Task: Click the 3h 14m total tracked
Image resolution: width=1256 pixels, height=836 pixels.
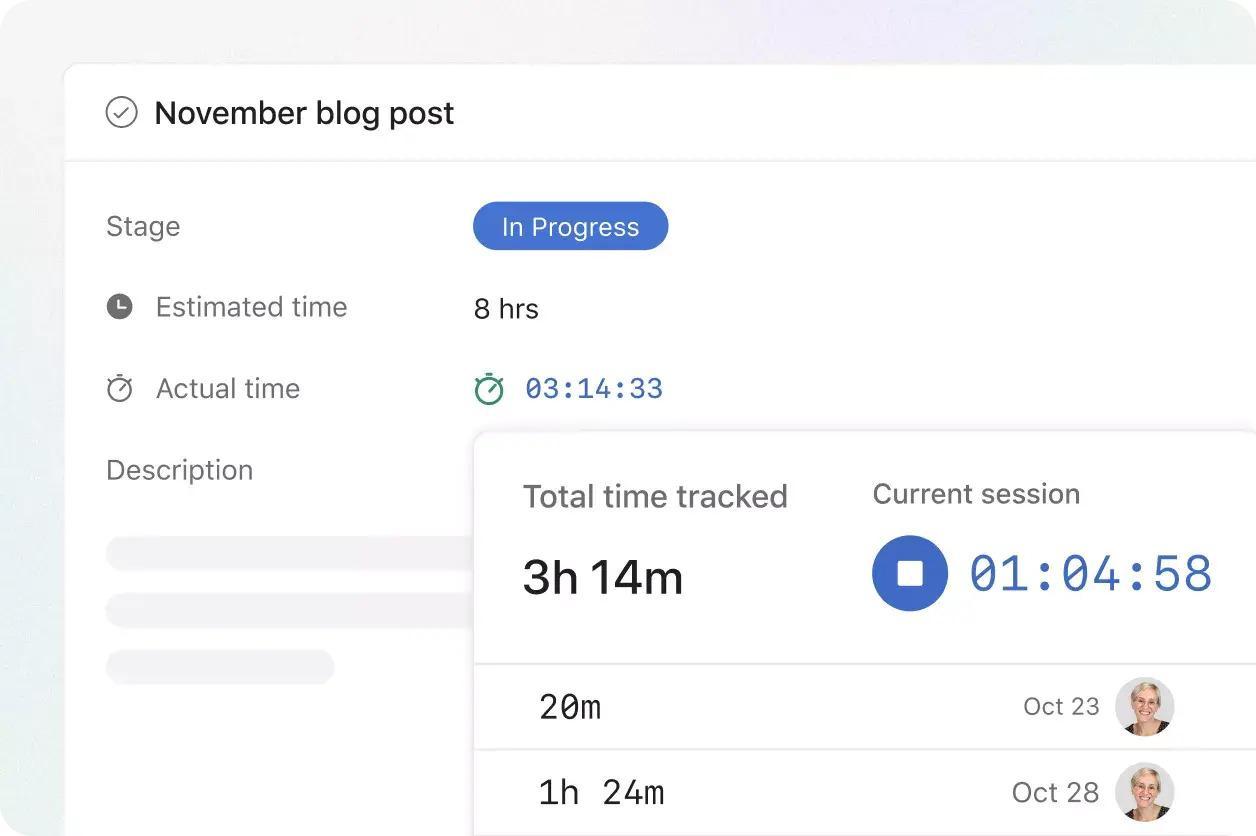Action: point(603,578)
